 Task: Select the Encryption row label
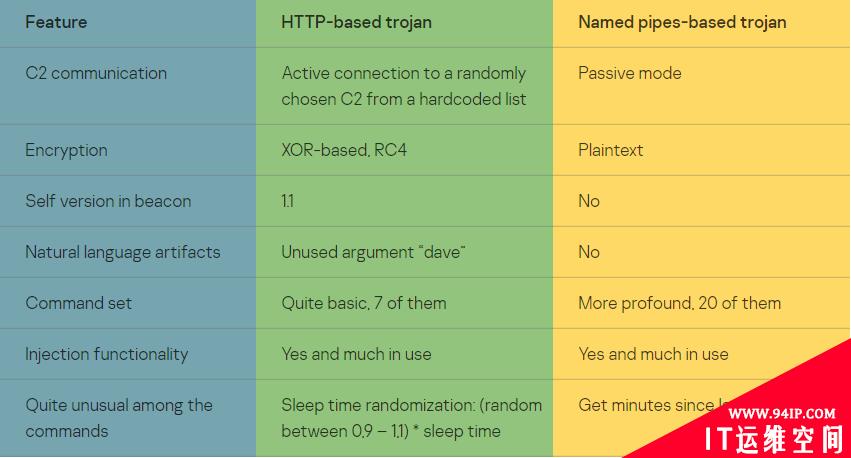(66, 150)
